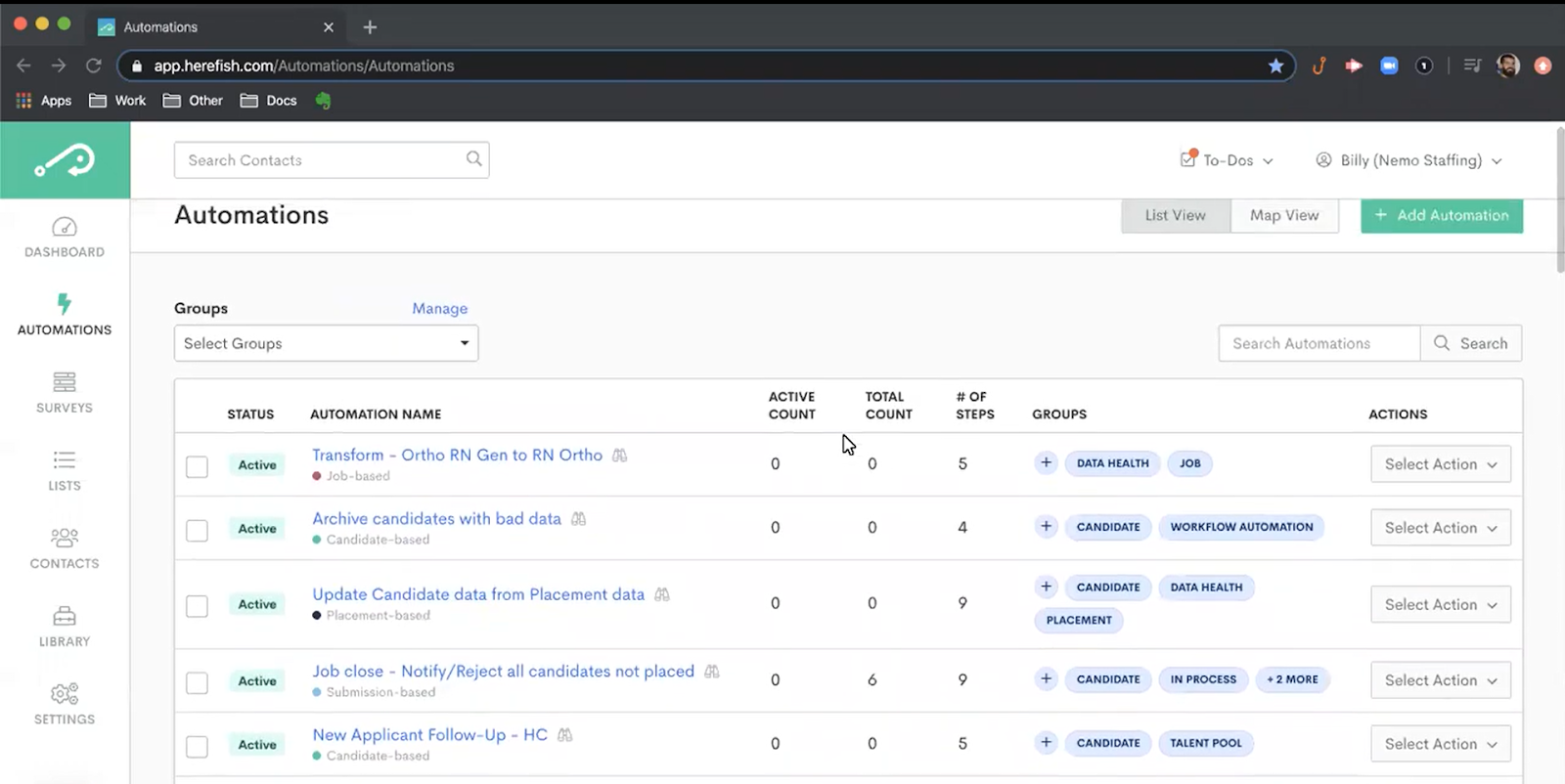Bookmark page with star icon
Screen dimensions: 1565x784
(x=1275, y=65)
